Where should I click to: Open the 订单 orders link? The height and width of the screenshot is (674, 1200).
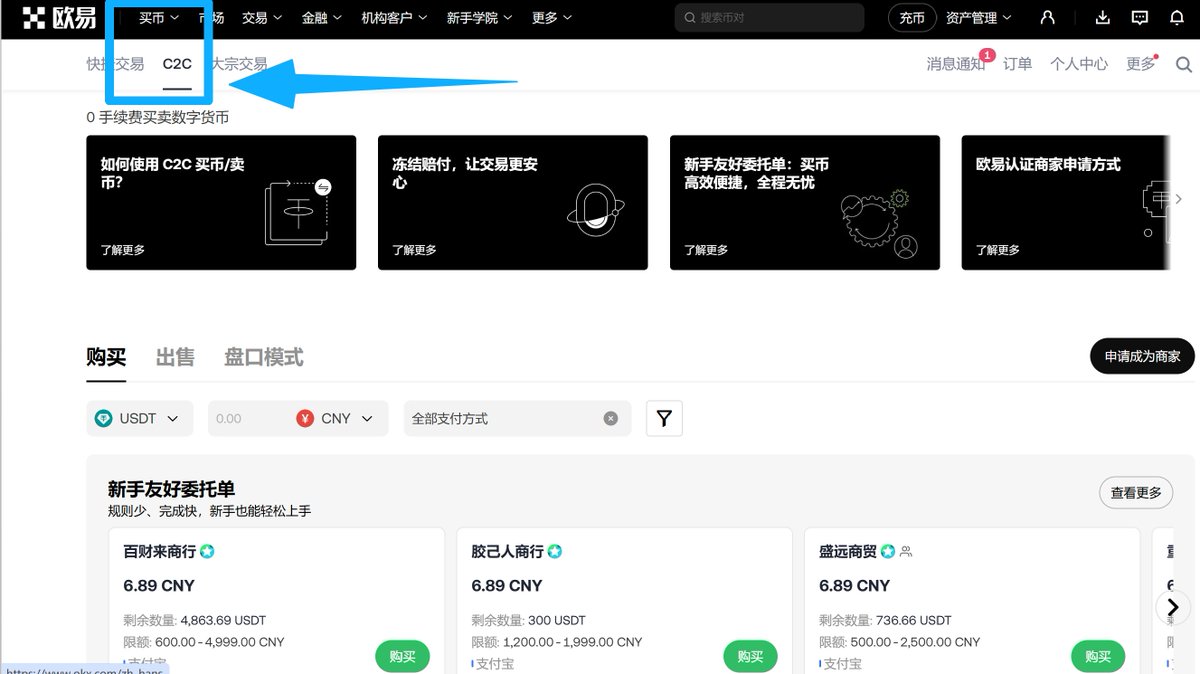click(x=1017, y=64)
